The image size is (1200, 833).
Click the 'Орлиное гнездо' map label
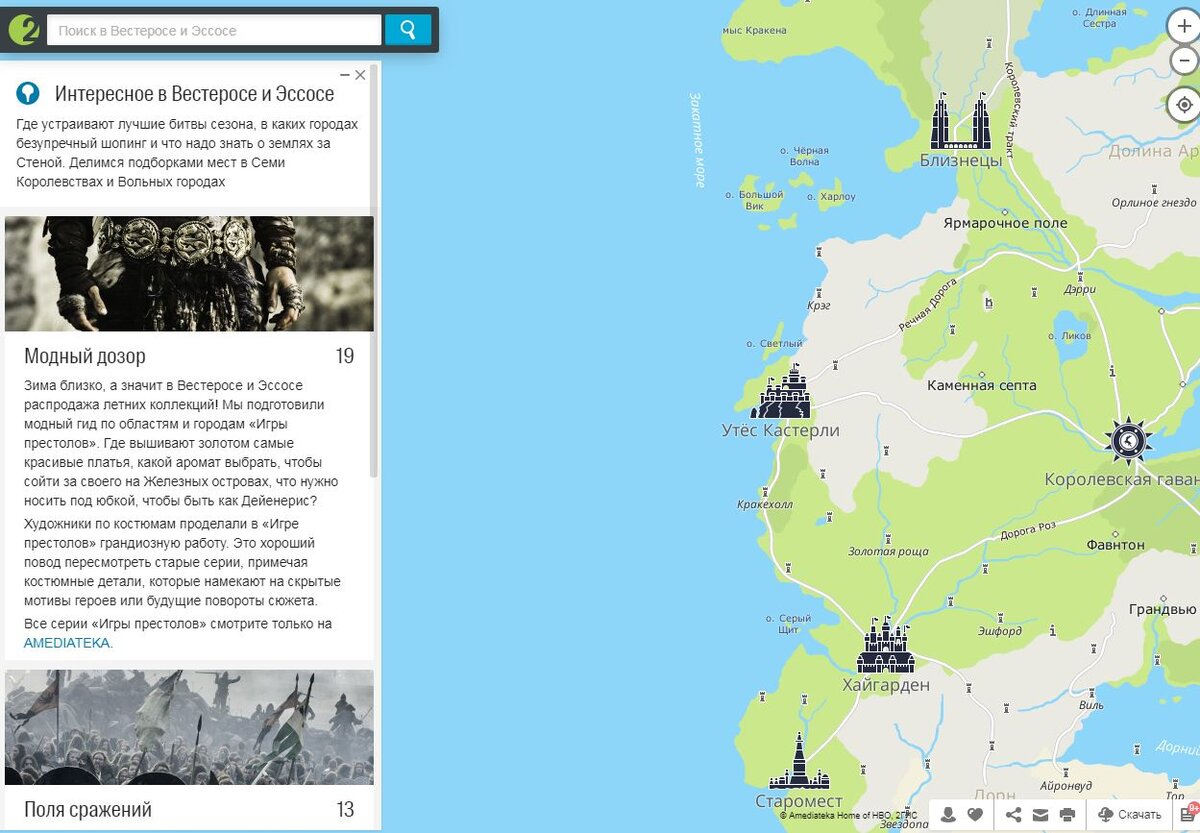pyautogui.click(x=1154, y=203)
